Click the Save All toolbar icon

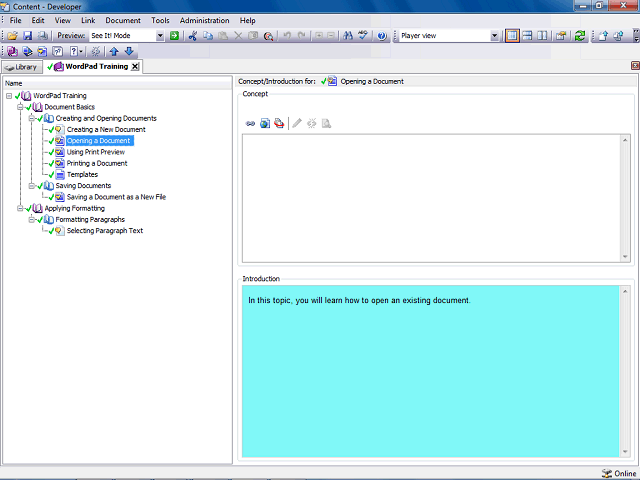(x=42, y=36)
